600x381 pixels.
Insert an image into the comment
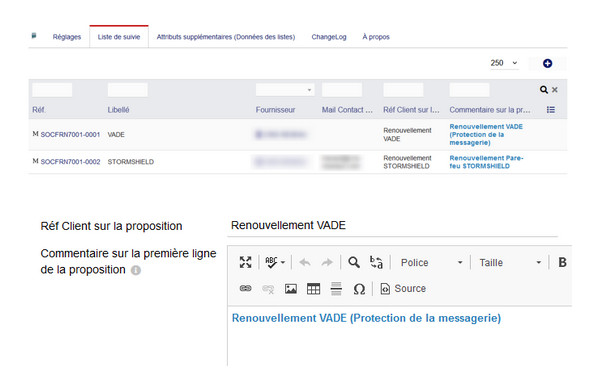(x=291, y=288)
